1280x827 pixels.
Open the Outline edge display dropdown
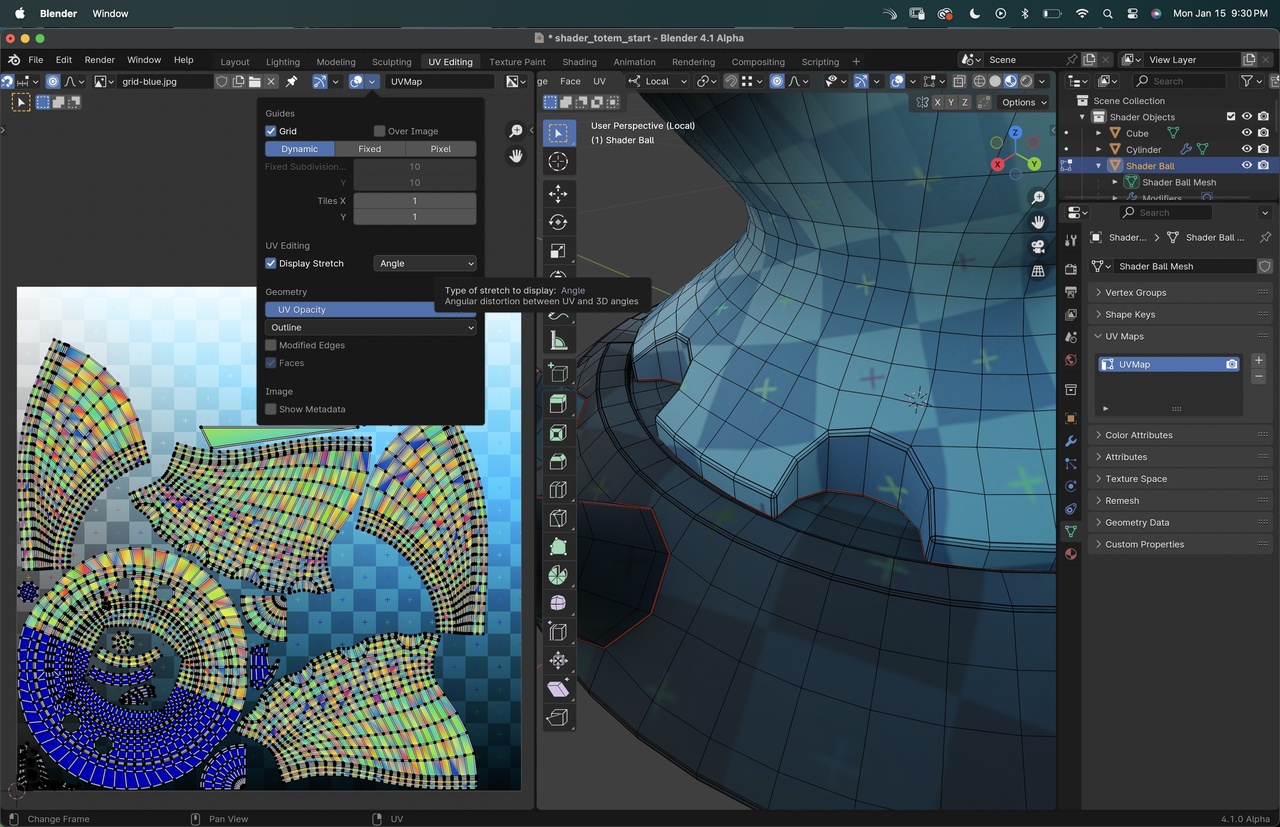[370, 327]
